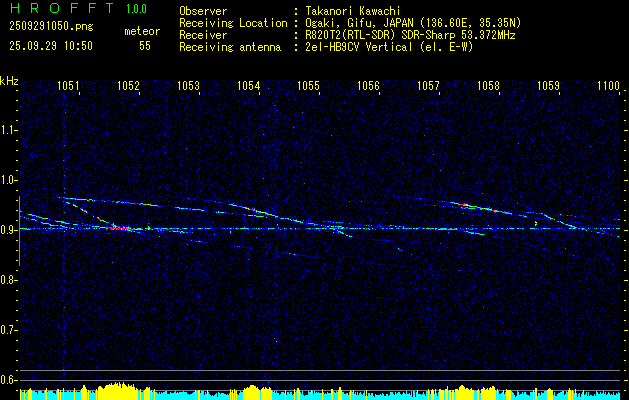The image size is (629, 400).
Task: Click the meteor label
Action: [x=142, y=31]
